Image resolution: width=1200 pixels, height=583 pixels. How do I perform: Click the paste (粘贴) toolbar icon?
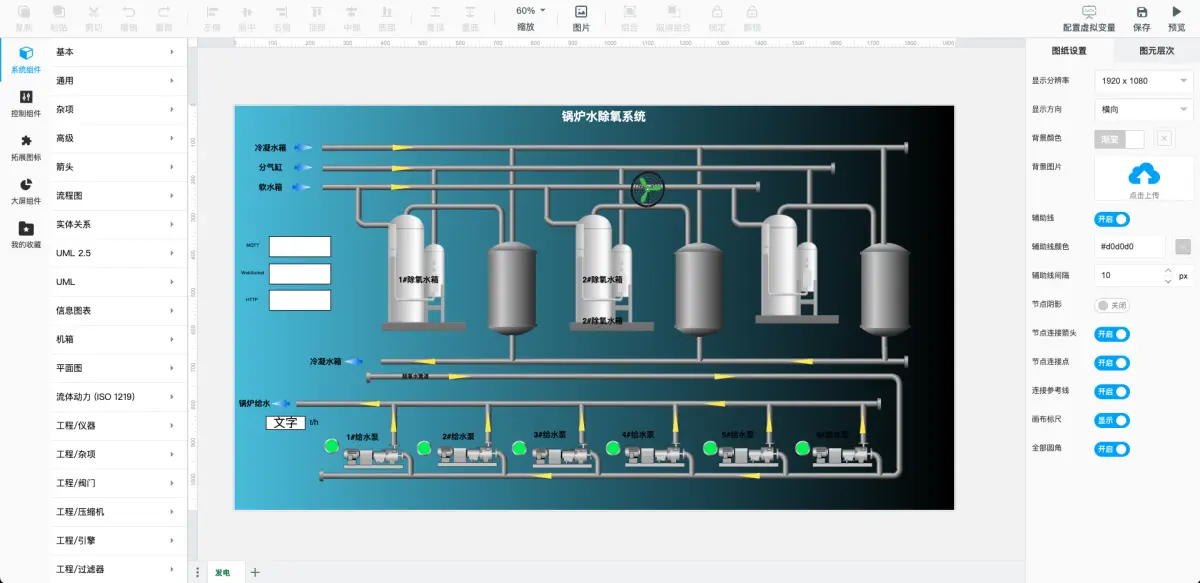59,12
